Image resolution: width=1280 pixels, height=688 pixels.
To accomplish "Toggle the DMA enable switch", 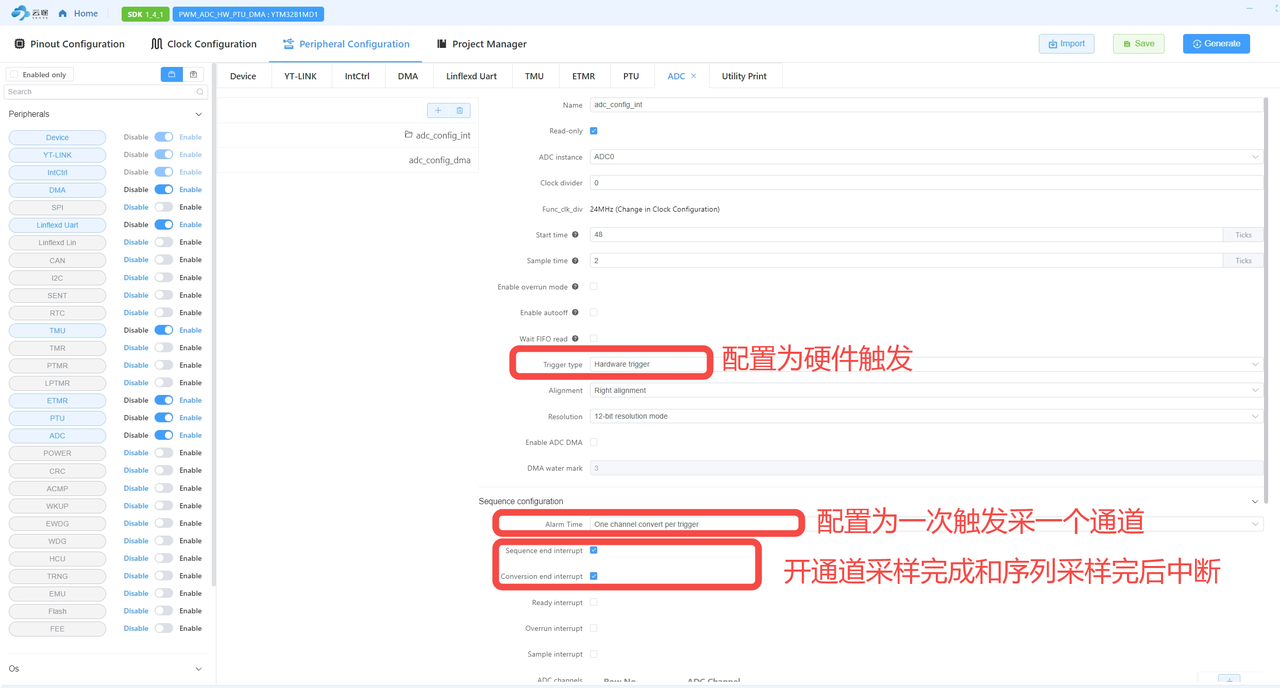I will pyautogui.click(x=164, y=190).
